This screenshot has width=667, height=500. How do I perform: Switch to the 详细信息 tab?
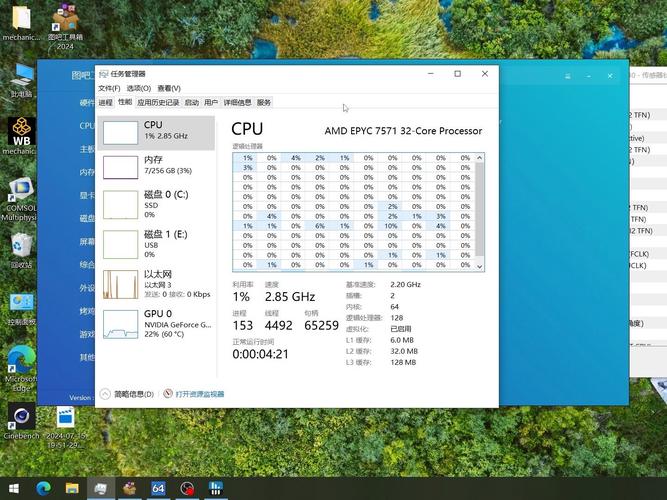(237, 103)
